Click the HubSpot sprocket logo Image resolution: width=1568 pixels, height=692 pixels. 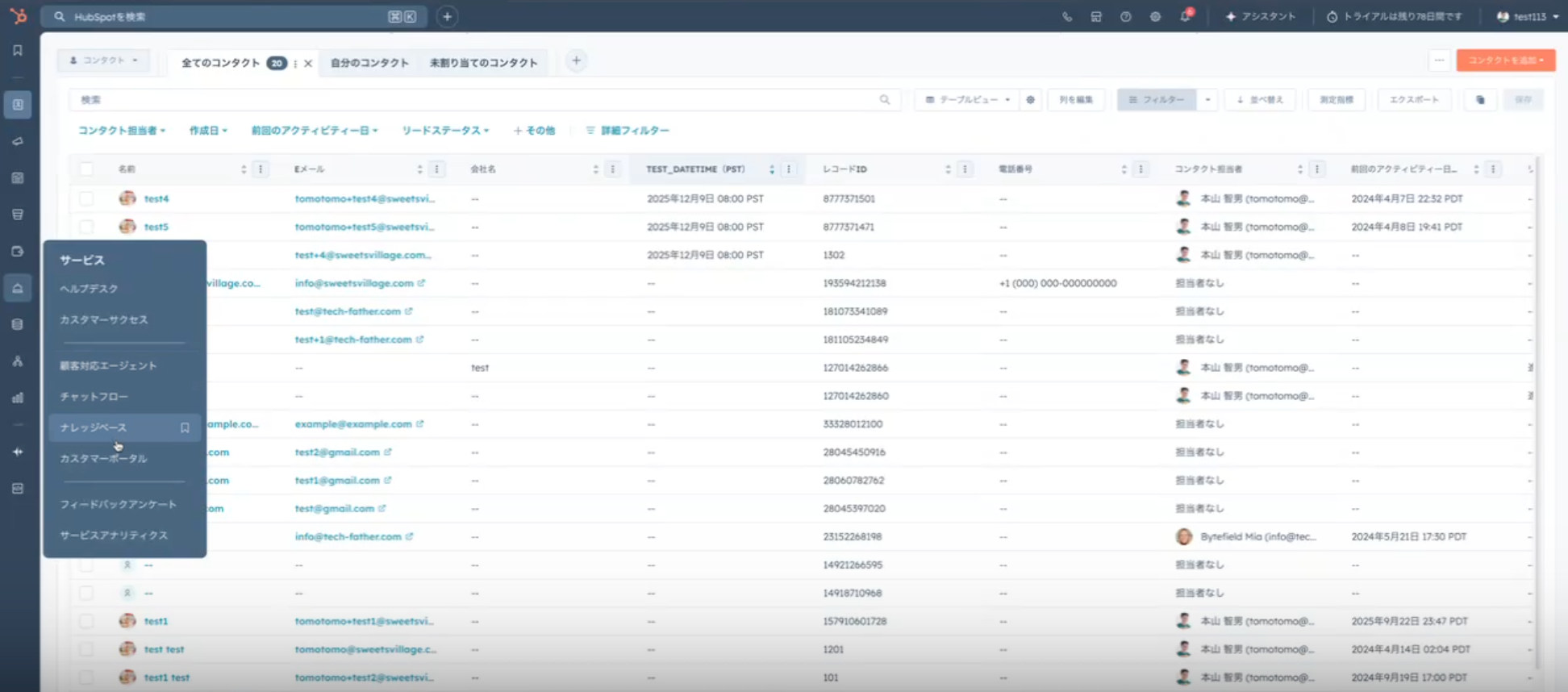click(18, 16)
